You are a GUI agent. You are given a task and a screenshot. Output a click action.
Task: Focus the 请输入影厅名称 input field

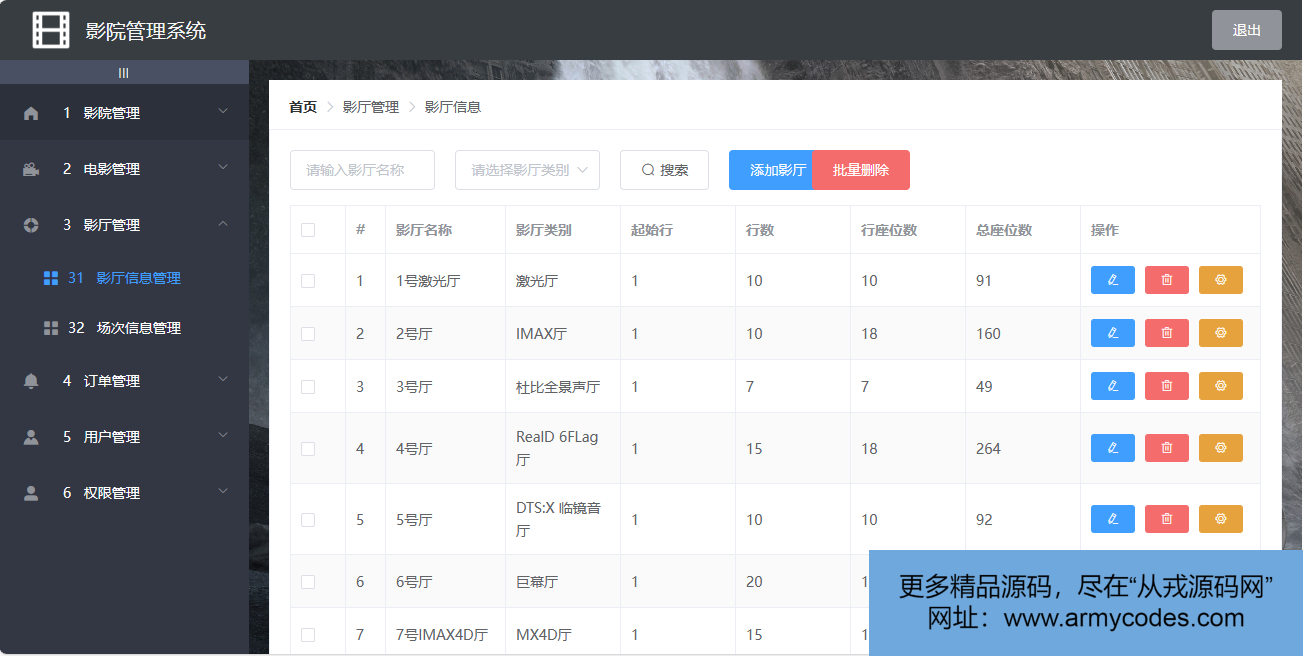(362, 170)
